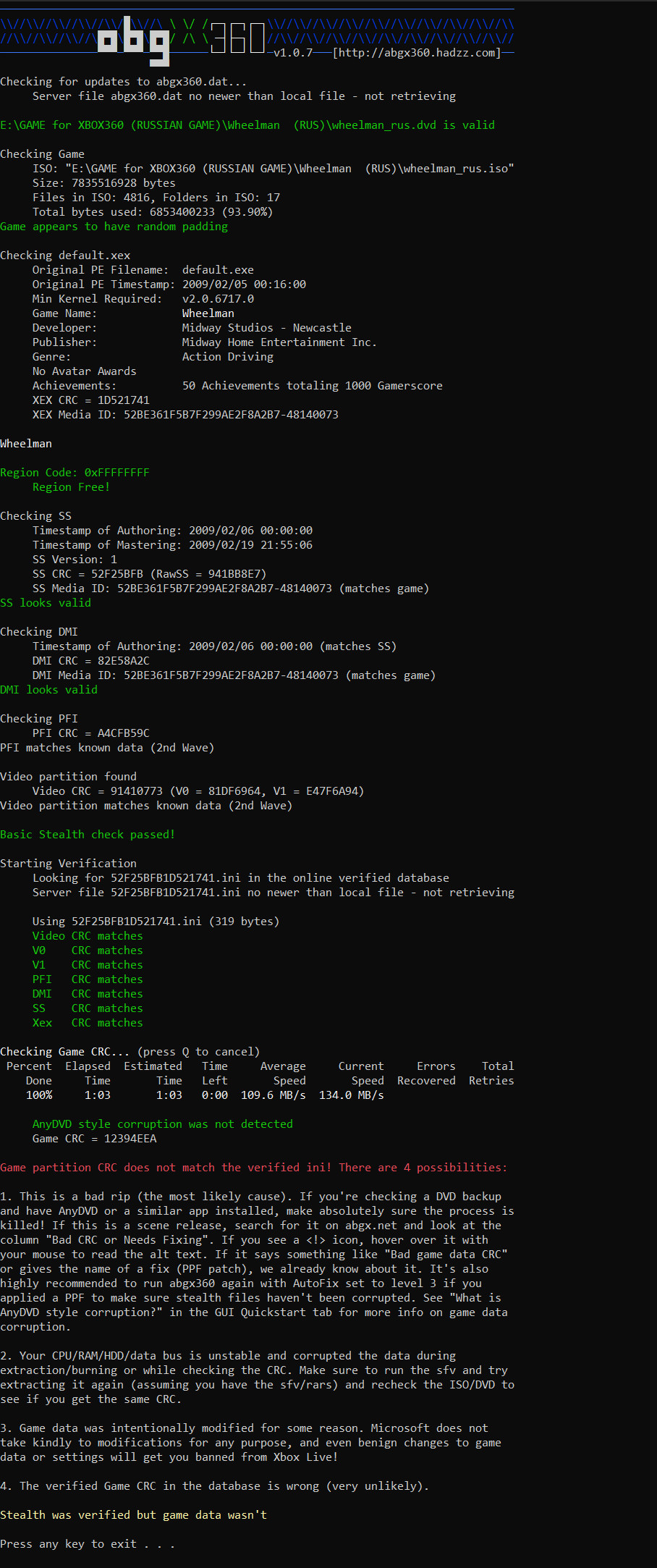Click Publisher 'Midway Home Entertainment Inc.'

point(279,342)
